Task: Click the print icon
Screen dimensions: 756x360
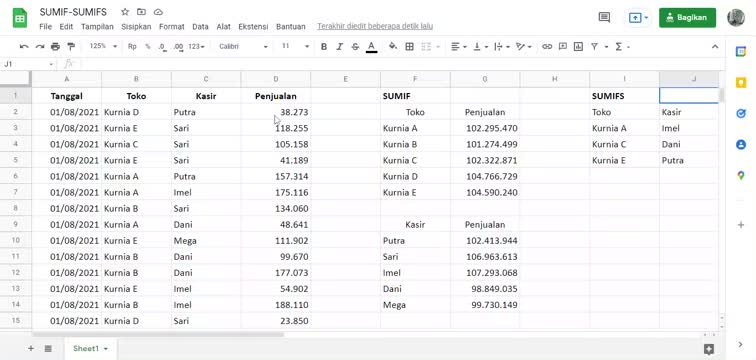Action: point(55,46)
